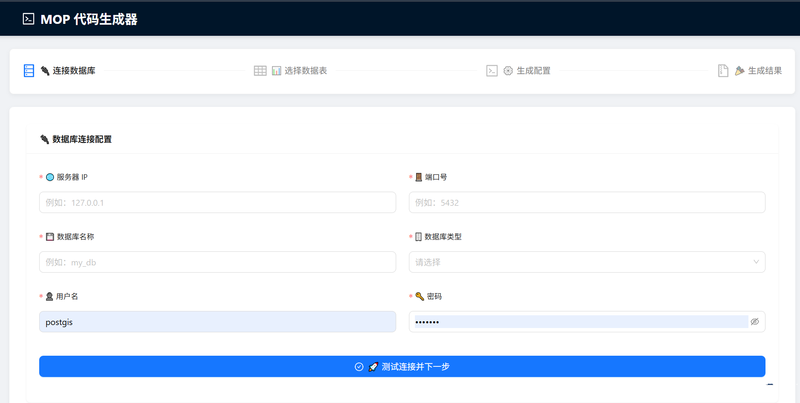Click the user icon by 用户名

[x=49, y=296]
